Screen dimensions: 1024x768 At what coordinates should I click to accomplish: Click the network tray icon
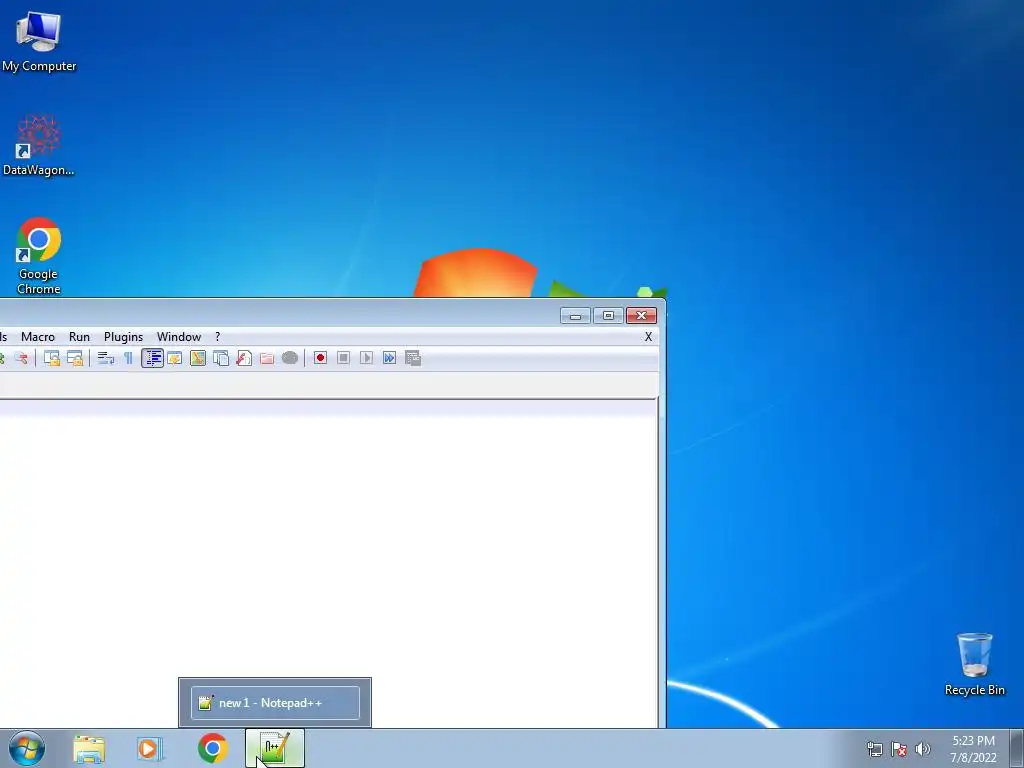pos(874,749)
